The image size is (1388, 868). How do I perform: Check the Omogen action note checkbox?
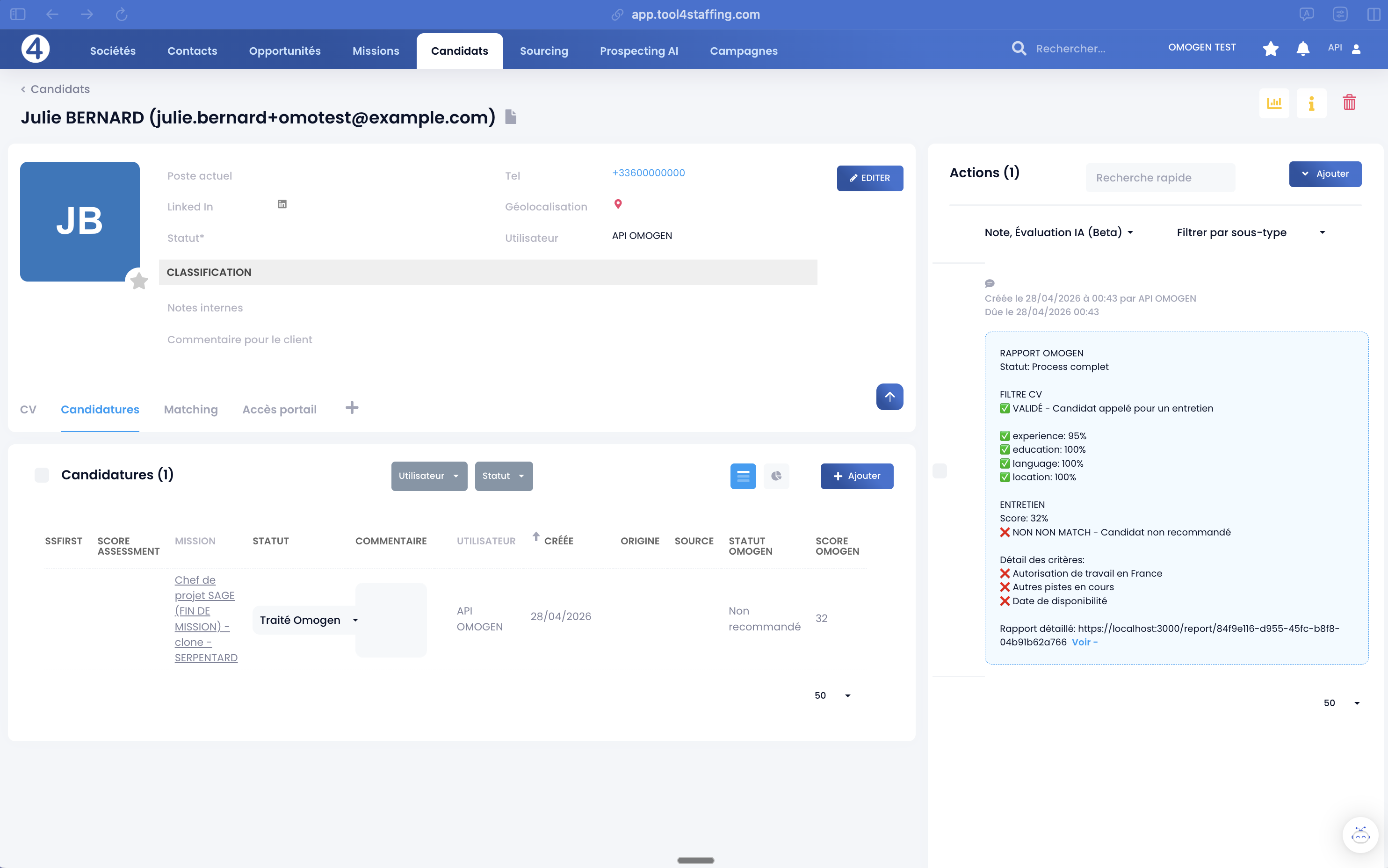tap(940, 471)
